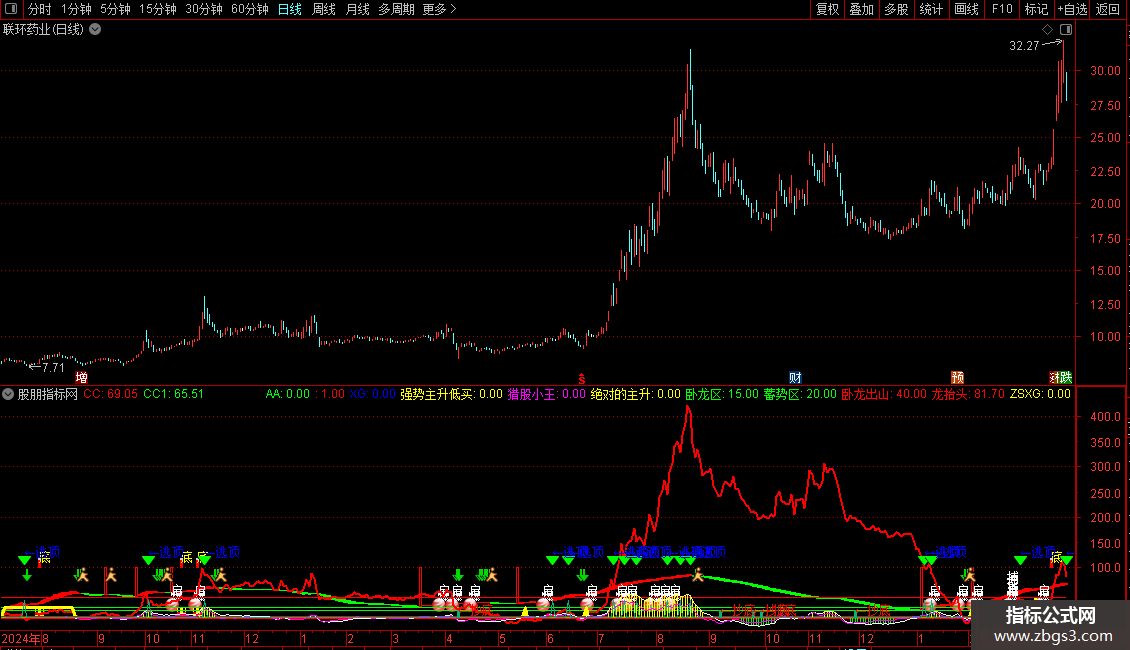Select the 15分钟 period
Image resolution: width=1130 pixels, height=650 pixels.
point(157,9)
